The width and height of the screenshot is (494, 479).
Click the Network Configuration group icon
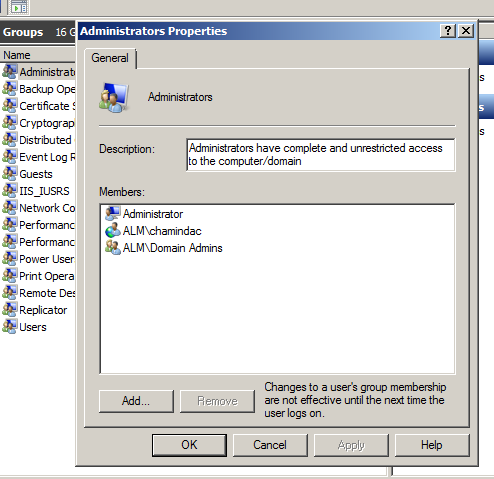(x=9, y=208)
